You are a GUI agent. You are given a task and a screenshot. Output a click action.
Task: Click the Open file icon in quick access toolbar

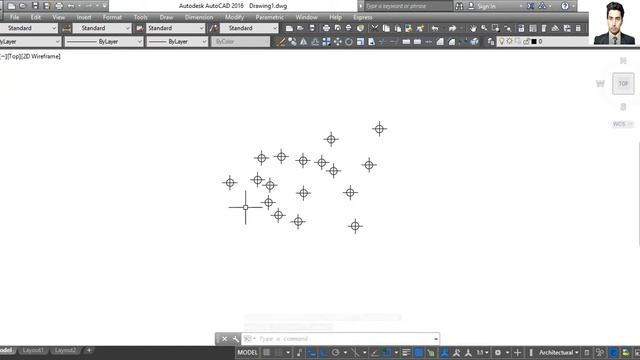pos(23,6)
